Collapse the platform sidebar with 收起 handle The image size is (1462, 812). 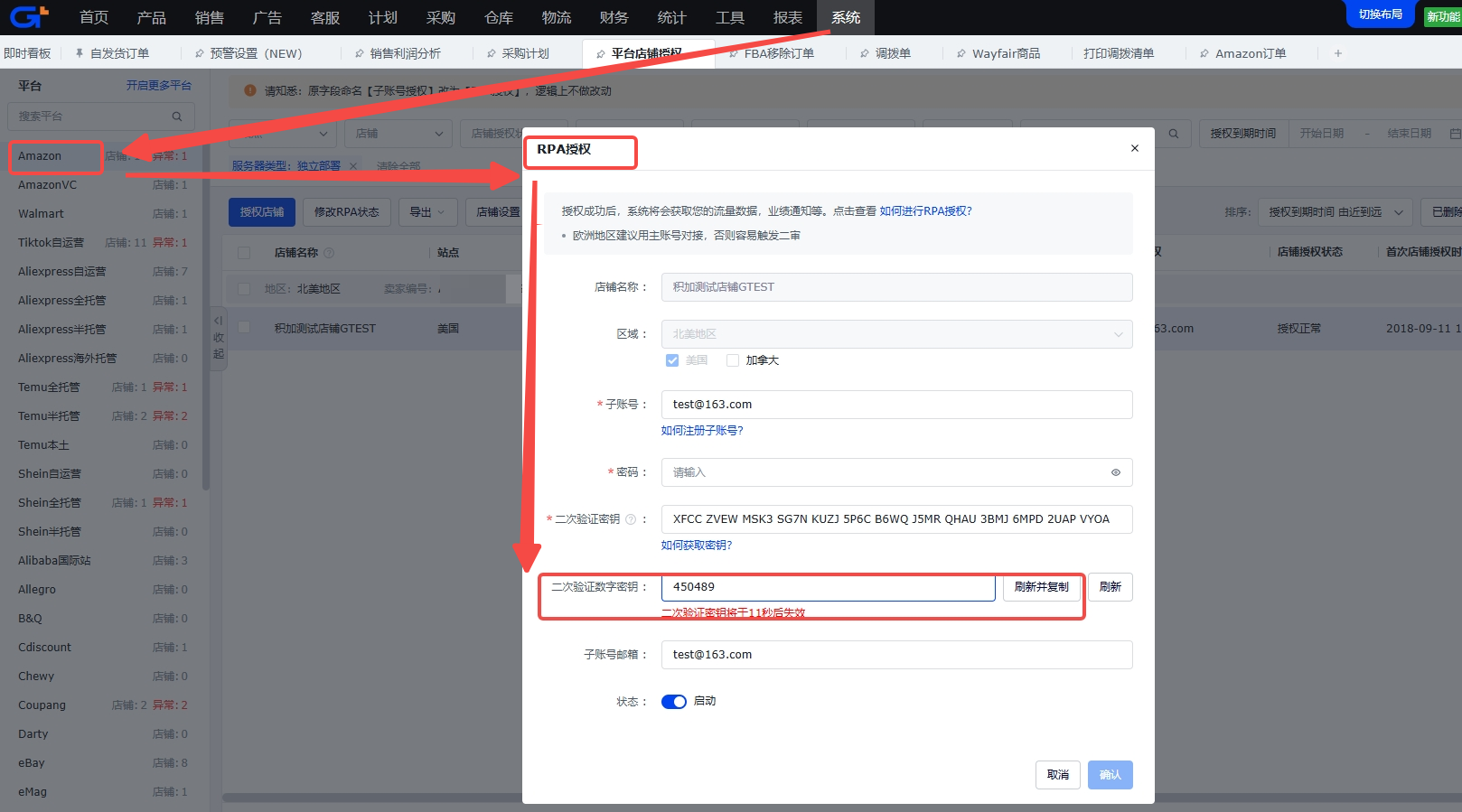[x=218, y=338]
